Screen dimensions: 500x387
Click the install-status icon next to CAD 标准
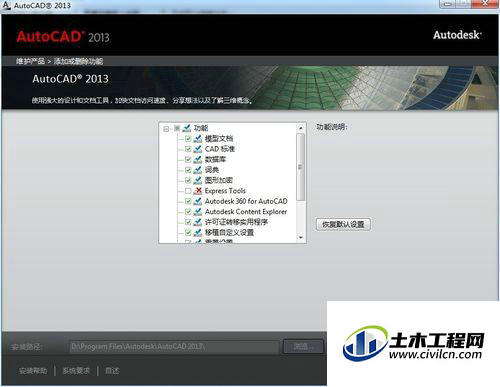(x=198, y=149)
